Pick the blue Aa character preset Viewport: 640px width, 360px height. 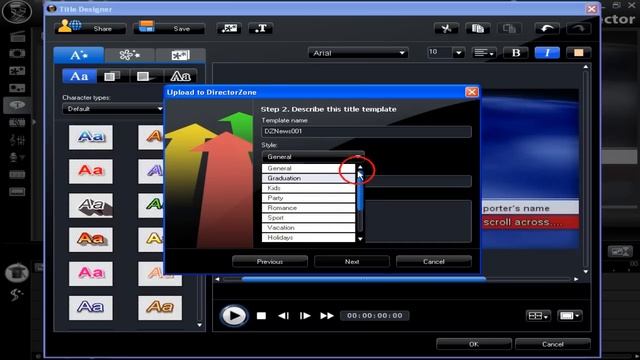[91, 137]
